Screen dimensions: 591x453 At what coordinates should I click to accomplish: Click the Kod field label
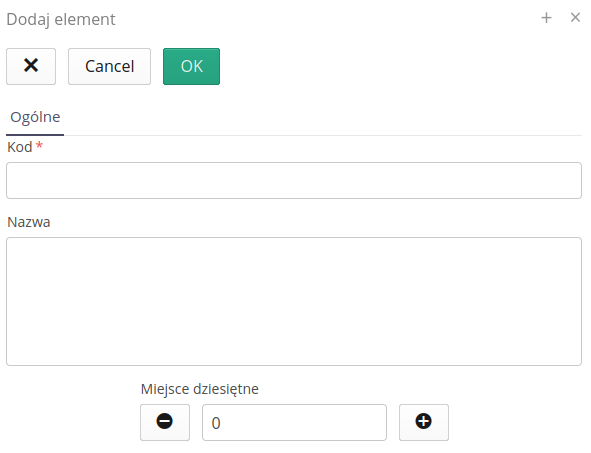[20, 147]
